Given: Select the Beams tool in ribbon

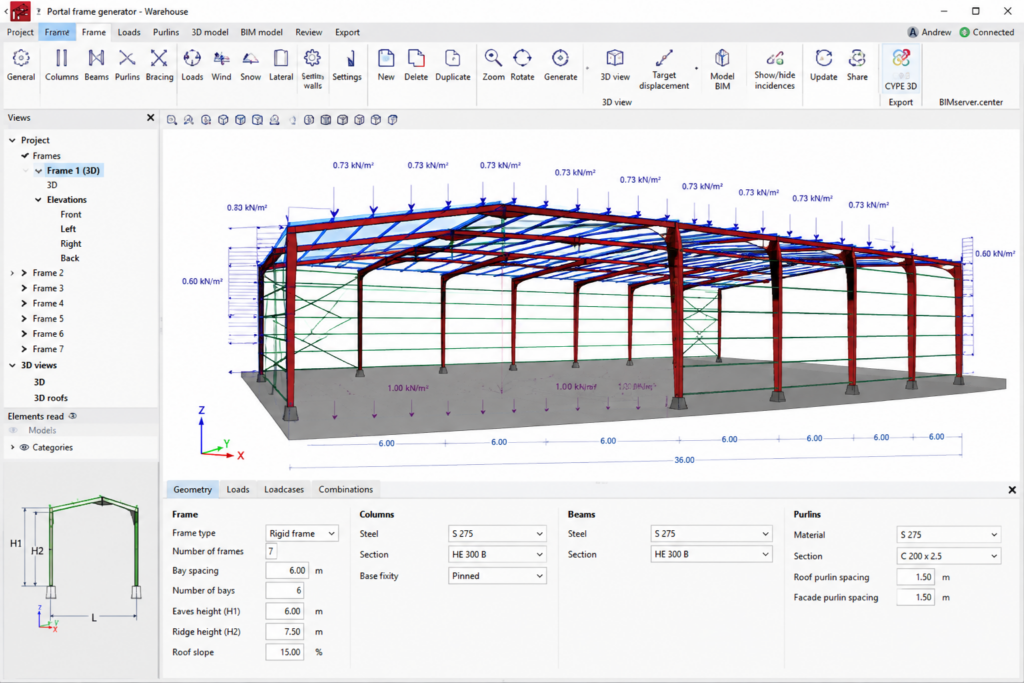Looking at the screenshot, I should tap(97, 65).
